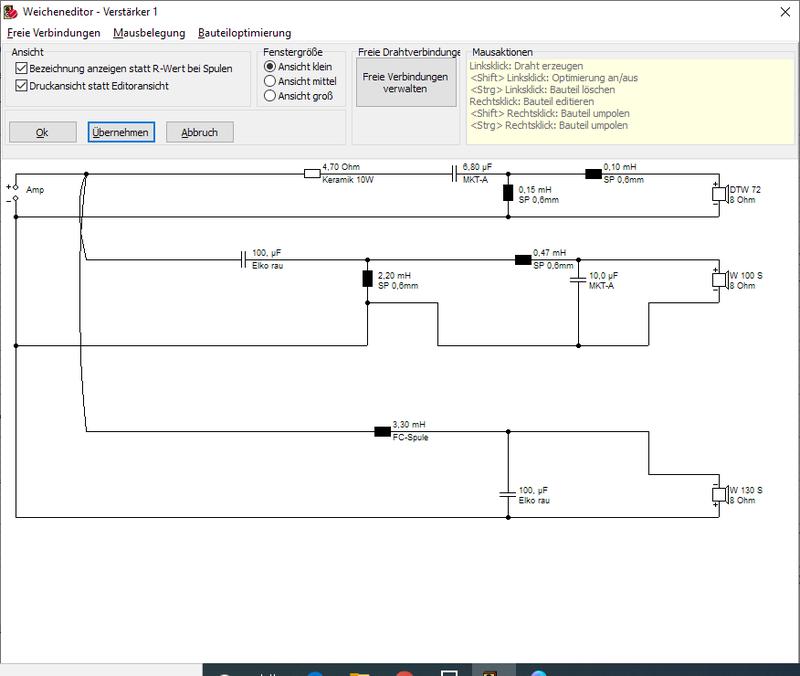Click Freie Verbindungen verwalten button

(x=406, y=82)
